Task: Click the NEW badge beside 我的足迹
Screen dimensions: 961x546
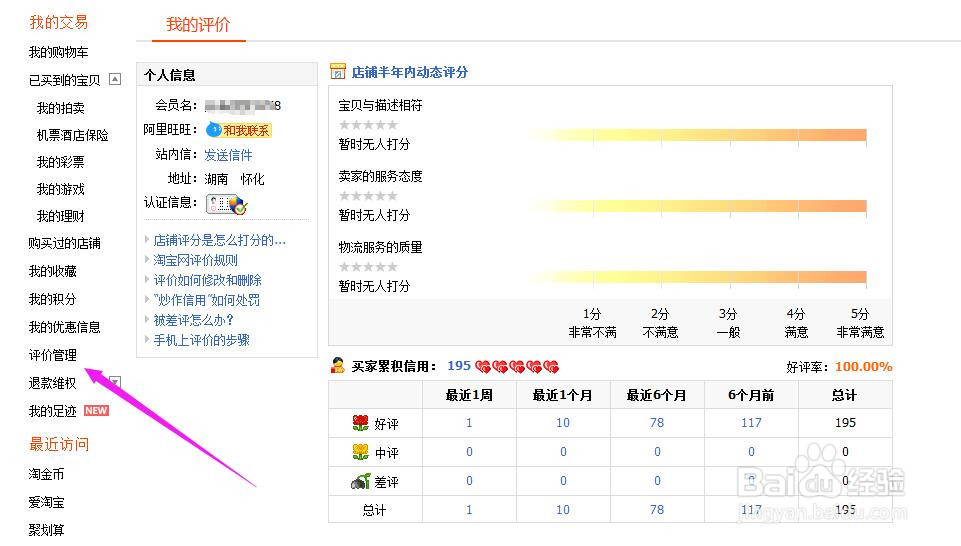Action: click(x=96, y=411)
